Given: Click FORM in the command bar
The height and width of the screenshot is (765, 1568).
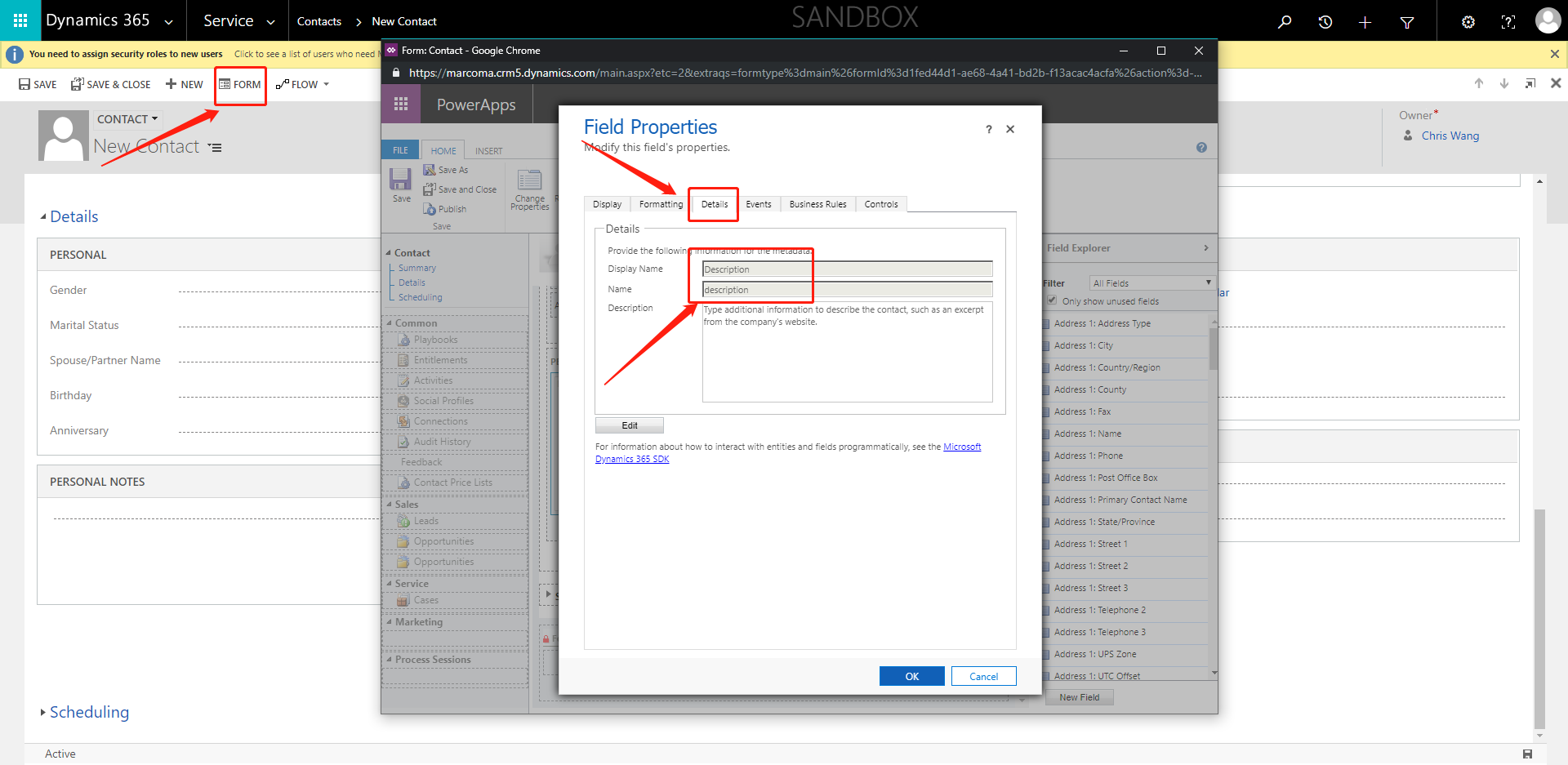Looking at the screenshot, I should pyautogui.click(x=240, y=84).
